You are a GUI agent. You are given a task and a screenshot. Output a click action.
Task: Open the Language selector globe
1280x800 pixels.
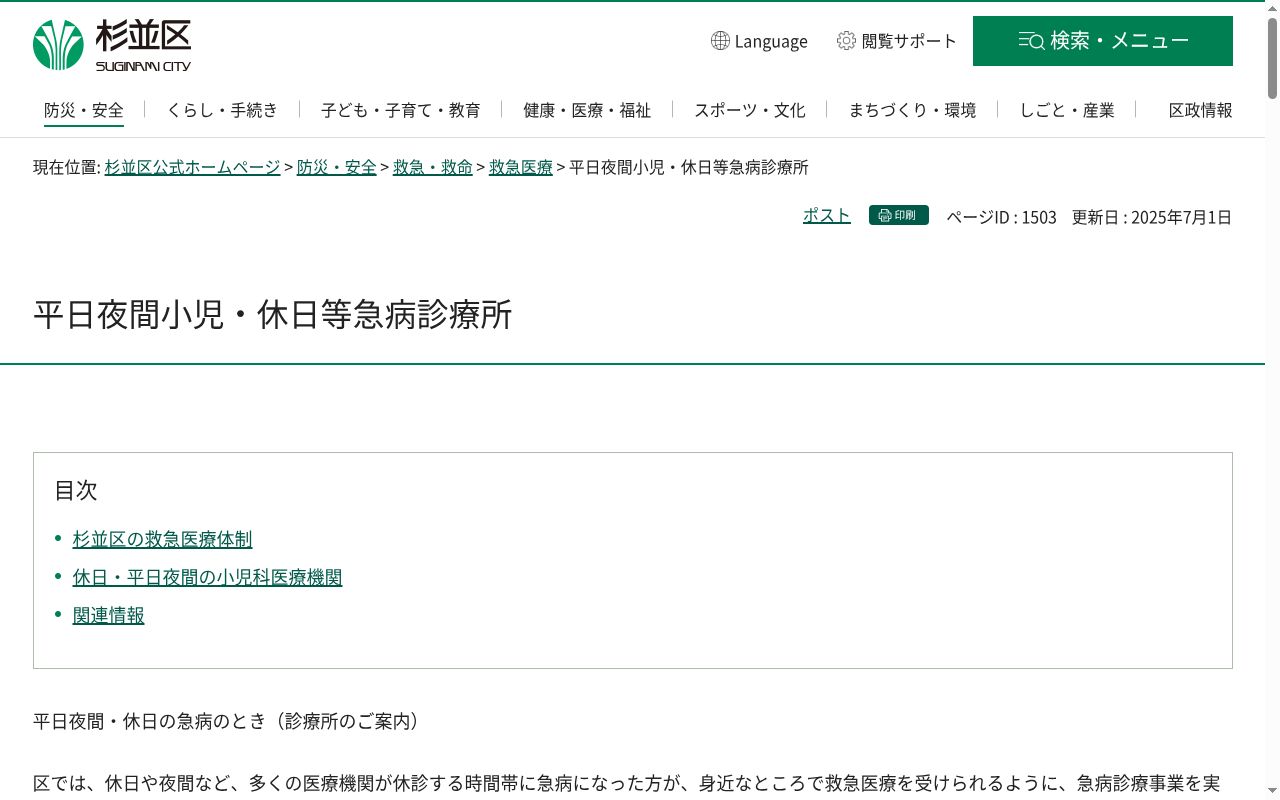pyautogui.click(x=720, y=41)
